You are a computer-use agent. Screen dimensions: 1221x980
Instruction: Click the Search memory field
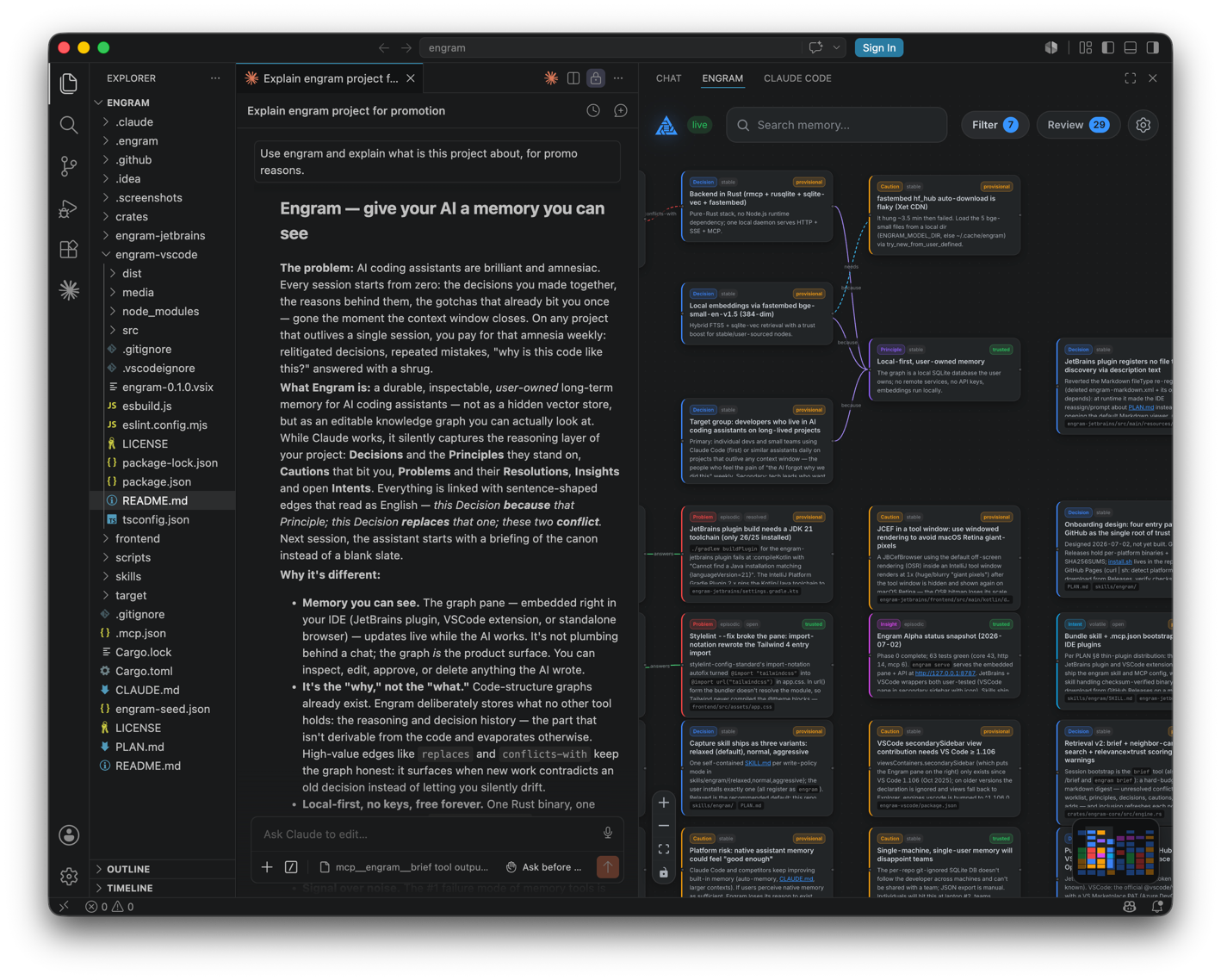(x=836, y=125)
